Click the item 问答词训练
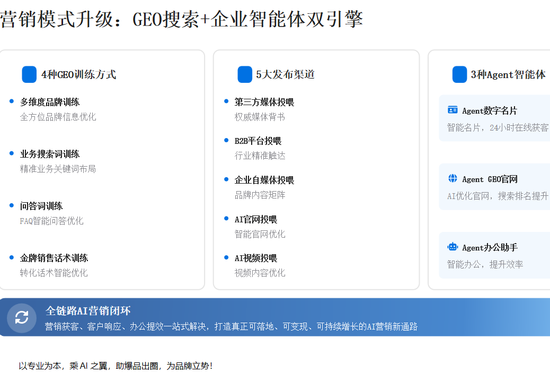Image resolution: width=550 pixels, height=381 pixels. 41,206
